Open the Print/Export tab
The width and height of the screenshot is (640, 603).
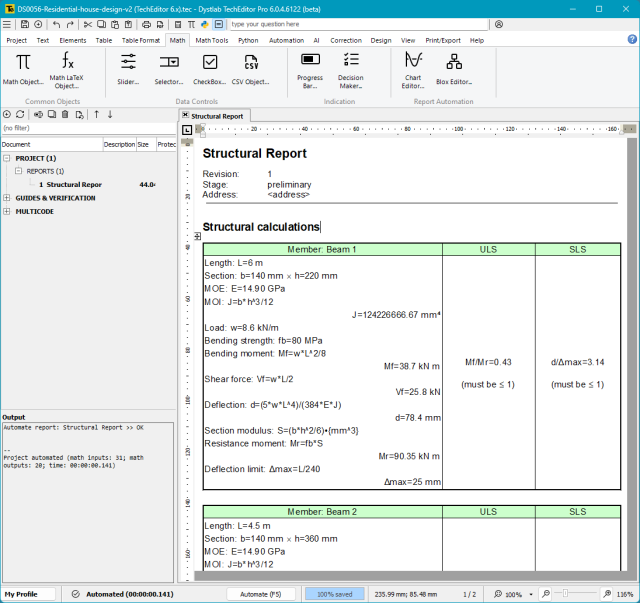tap(443, 40)
